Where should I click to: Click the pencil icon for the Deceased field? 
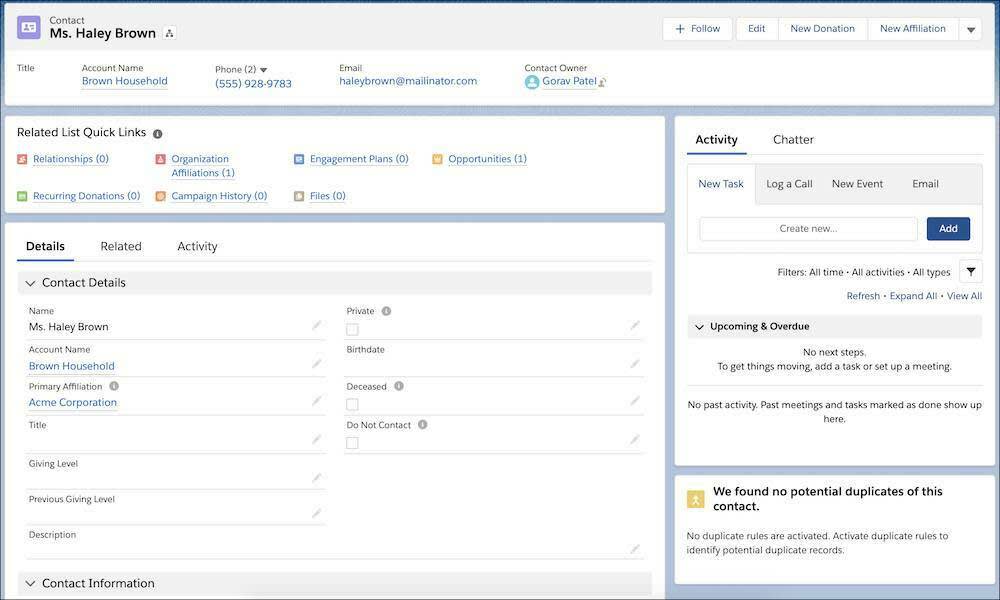635,401
